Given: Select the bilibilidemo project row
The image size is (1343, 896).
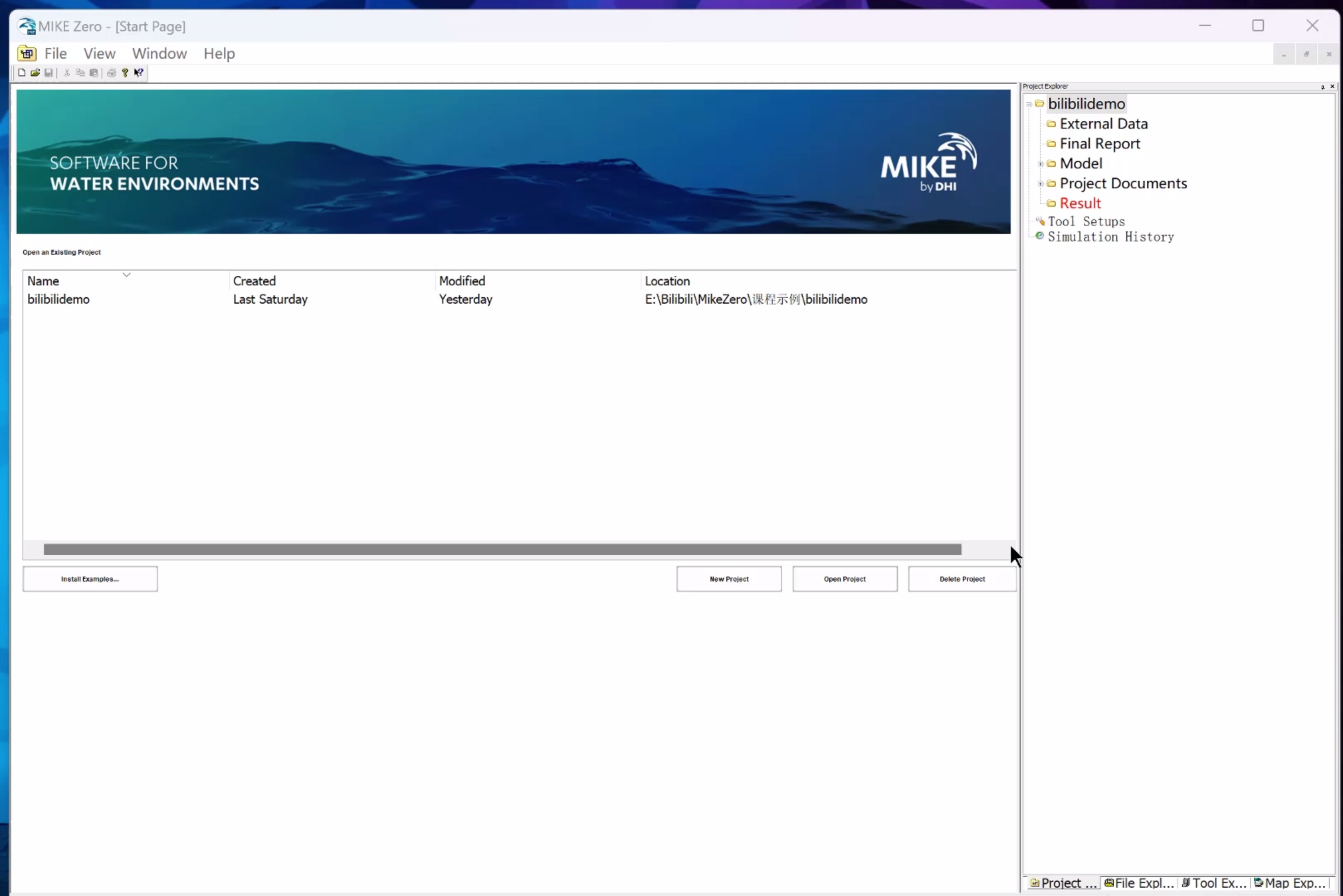Looking at the screenshot, I should click(x=59, y=299).
